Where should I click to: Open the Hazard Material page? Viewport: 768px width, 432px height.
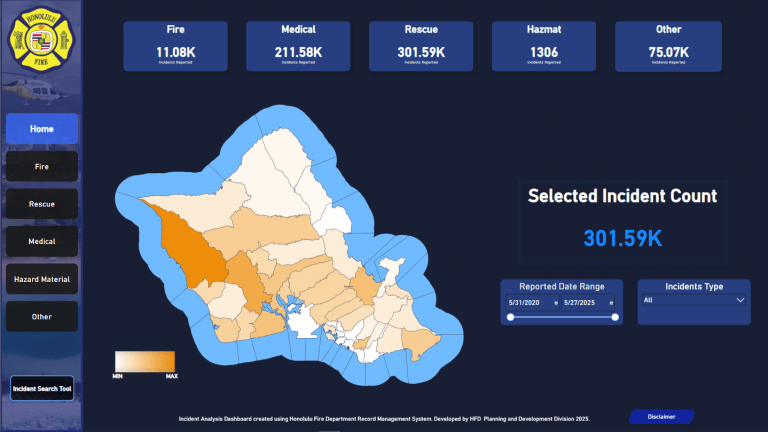[x=42, y=279]
